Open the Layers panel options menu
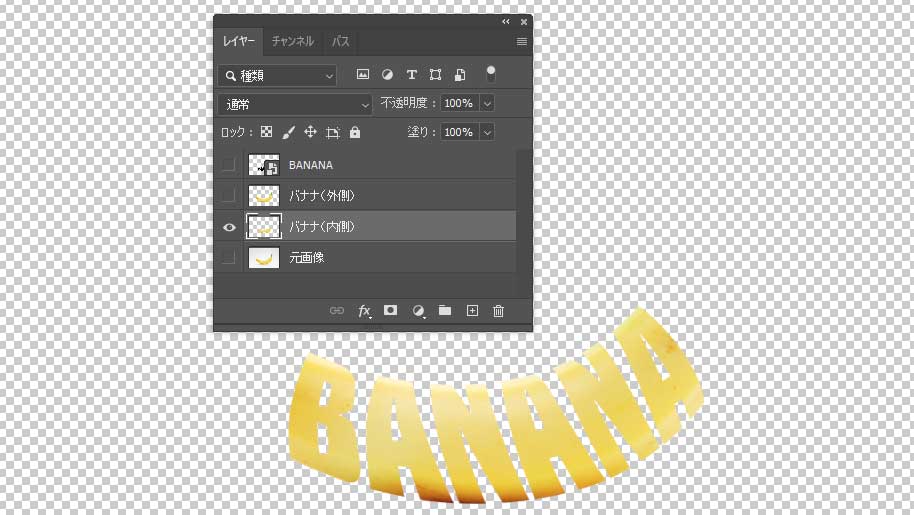 (522, 41)
